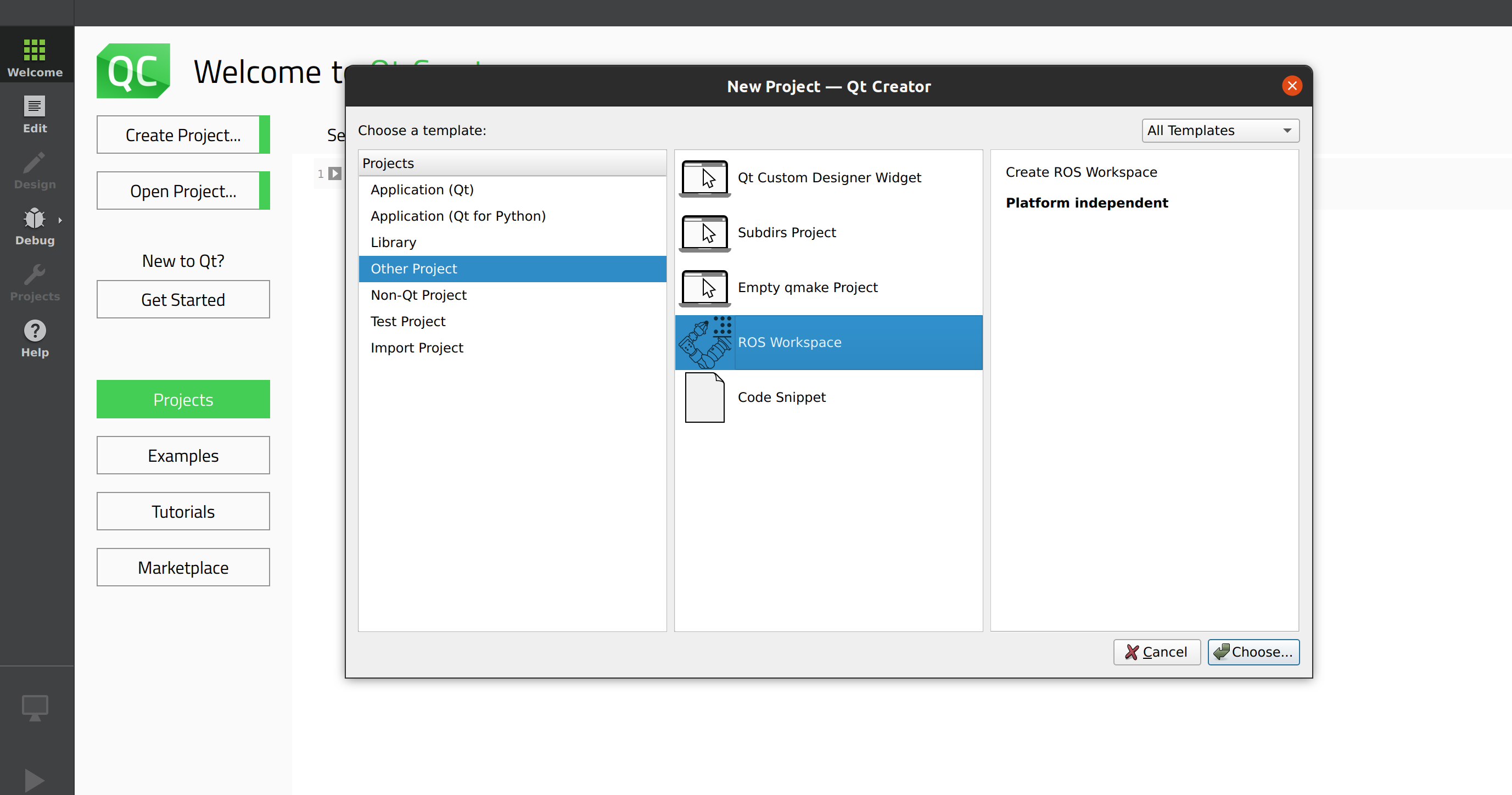Click the session expand arrow beside number 1

pyautogui.click(x=334, y=173)
